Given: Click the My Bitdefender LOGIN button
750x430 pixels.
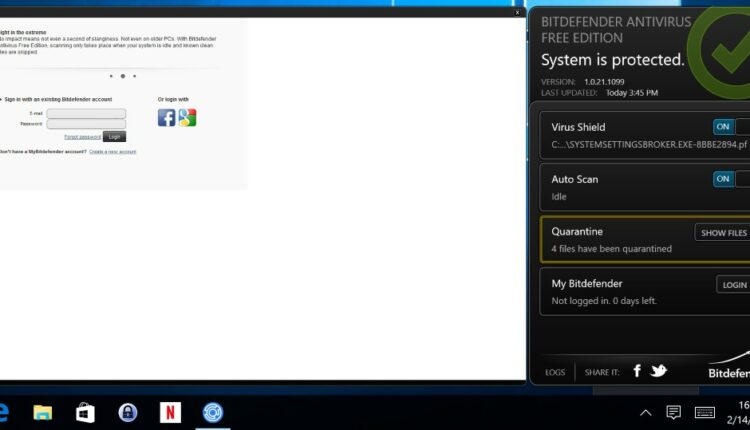Looking at the screenshot, I should (734, 285).
